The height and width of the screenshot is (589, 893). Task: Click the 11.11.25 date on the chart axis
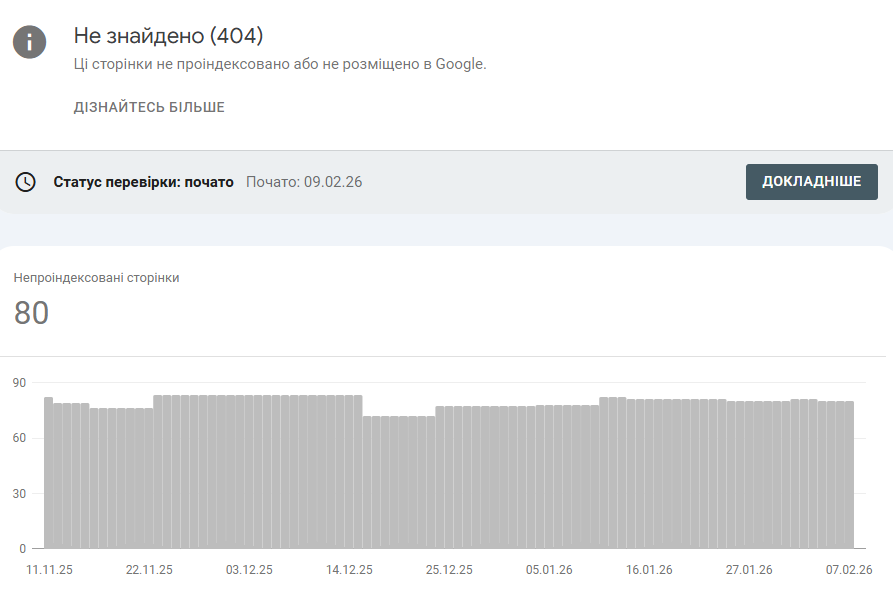49,570
